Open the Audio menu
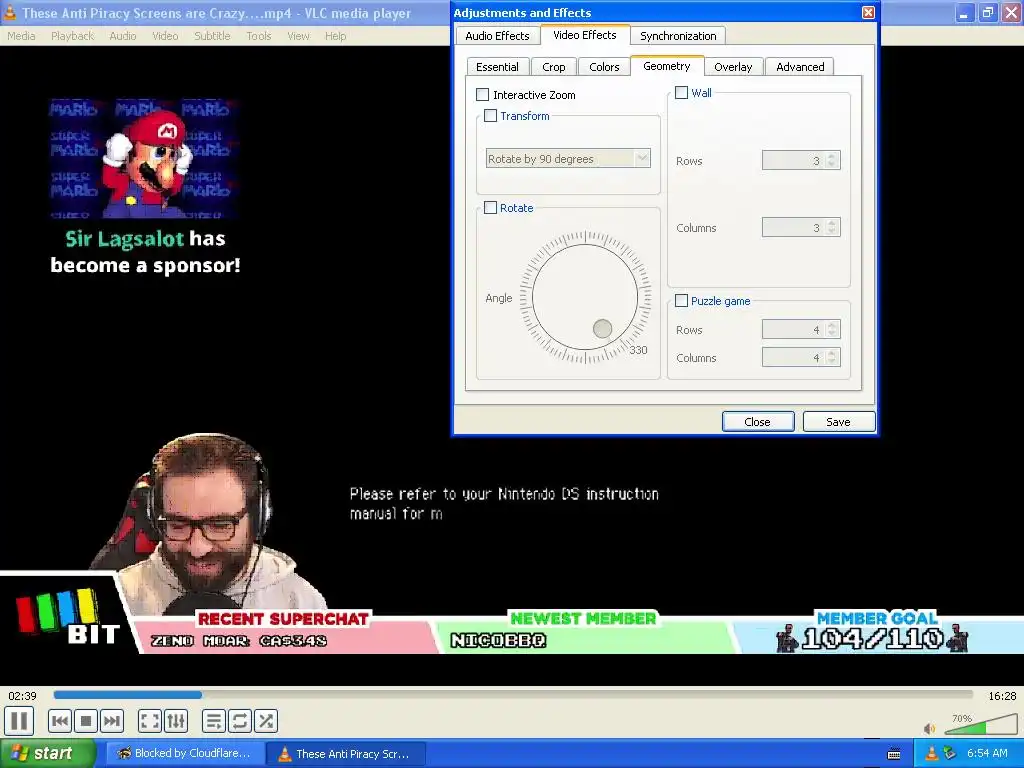1024x768 pixels. click(123, 36)
